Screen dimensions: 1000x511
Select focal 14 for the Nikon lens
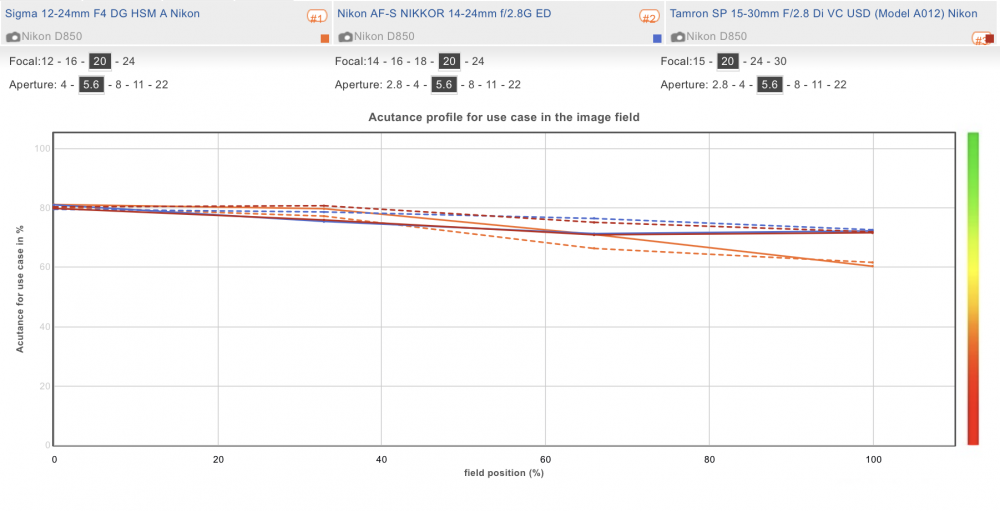[x=373, y=62]
